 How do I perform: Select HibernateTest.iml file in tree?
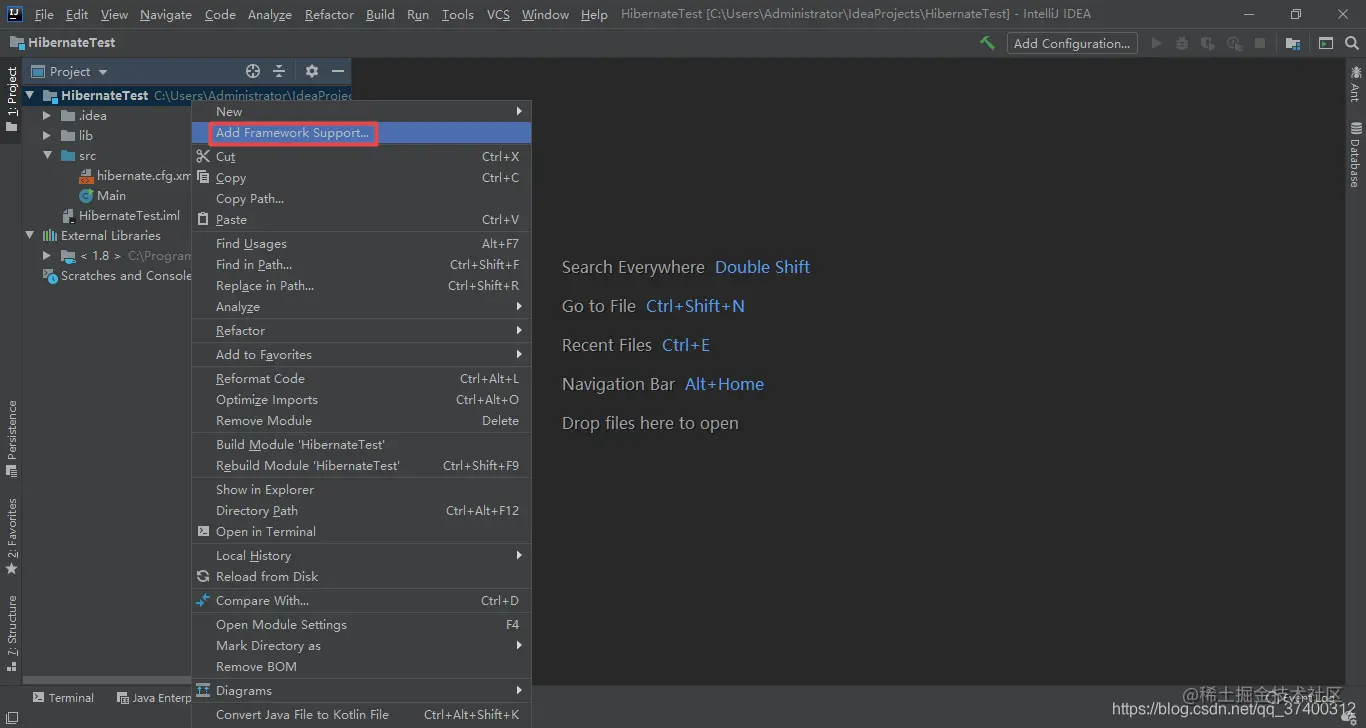[129, 215]
